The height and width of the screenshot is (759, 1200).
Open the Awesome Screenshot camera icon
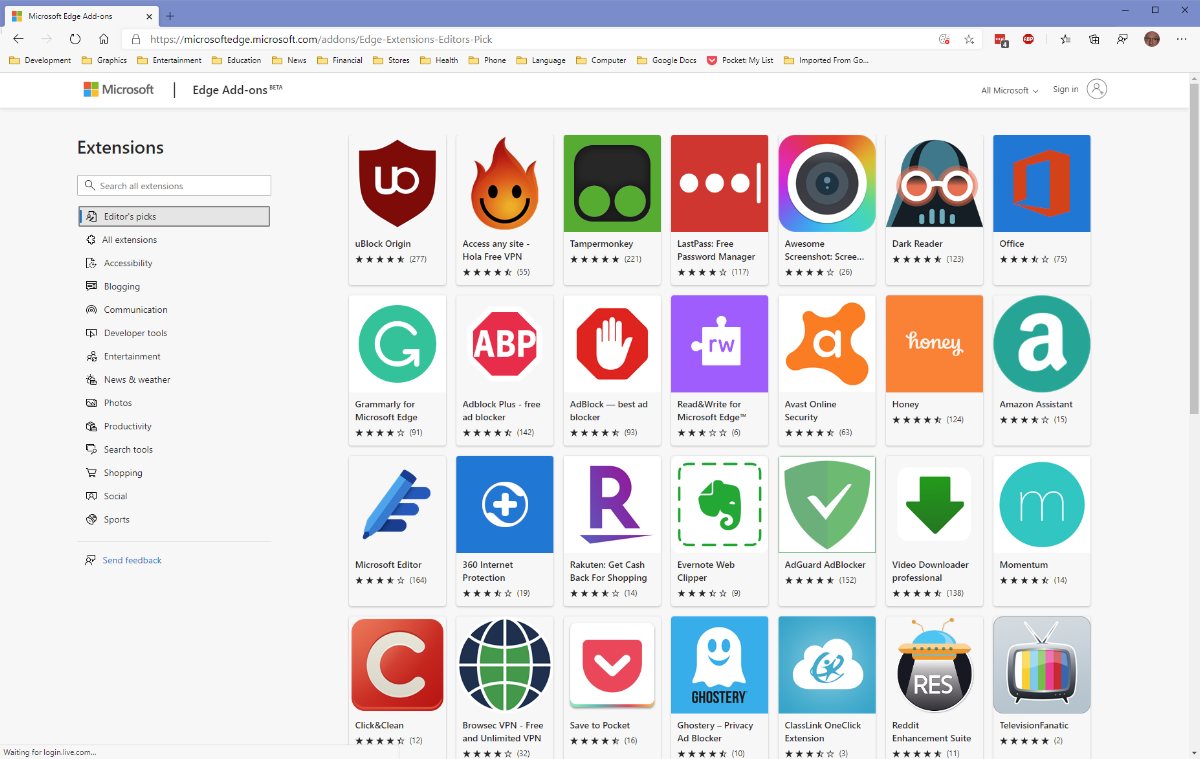[x=827, y=184]
